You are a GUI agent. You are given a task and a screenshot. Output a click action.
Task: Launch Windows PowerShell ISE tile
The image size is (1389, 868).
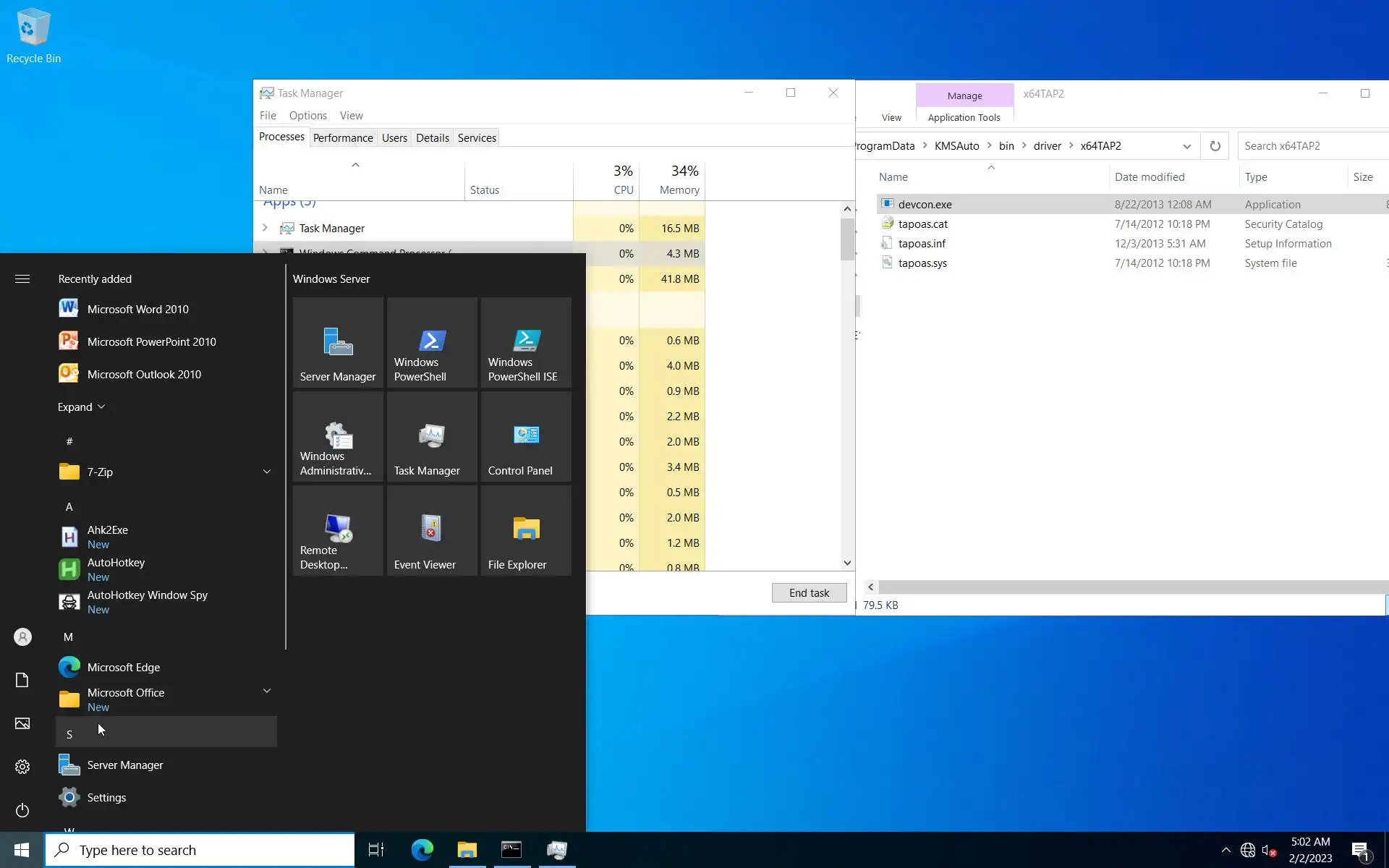click(526, 343)
